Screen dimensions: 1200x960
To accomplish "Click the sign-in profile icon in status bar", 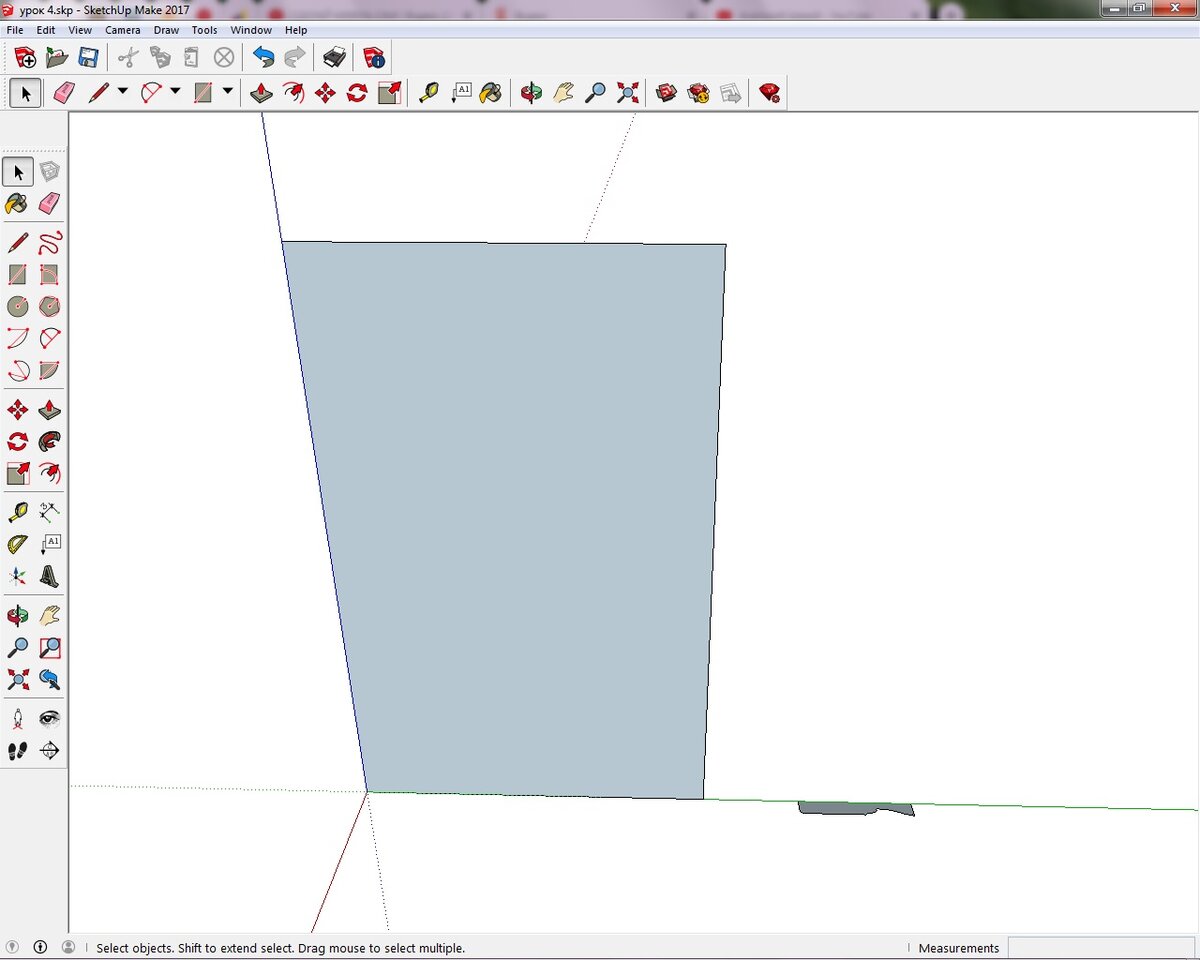I will [x=68, y=946].
